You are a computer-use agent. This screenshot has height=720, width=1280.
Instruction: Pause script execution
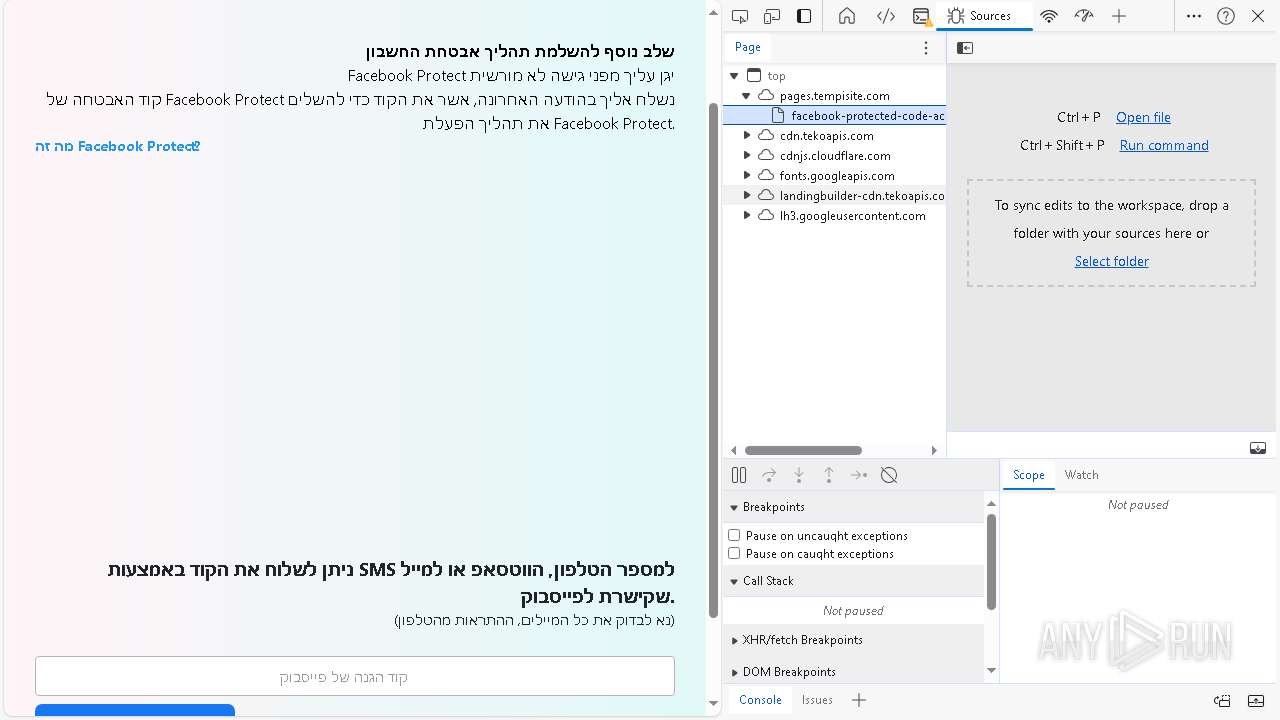739,475
